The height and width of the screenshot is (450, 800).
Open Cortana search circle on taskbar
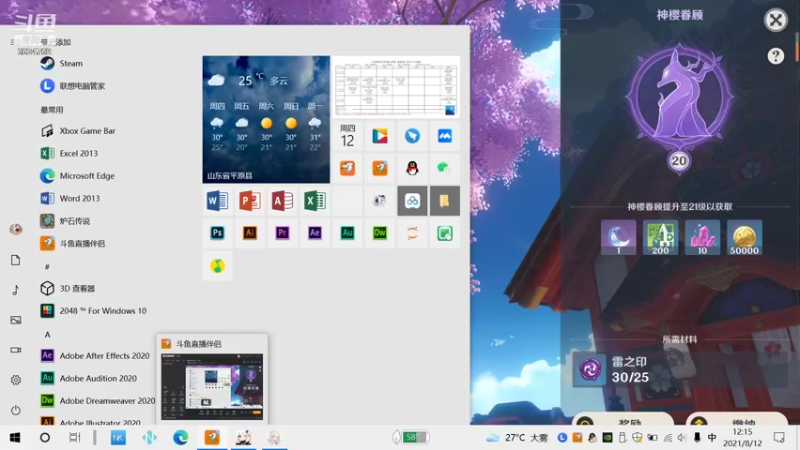(x=45, y=438)
